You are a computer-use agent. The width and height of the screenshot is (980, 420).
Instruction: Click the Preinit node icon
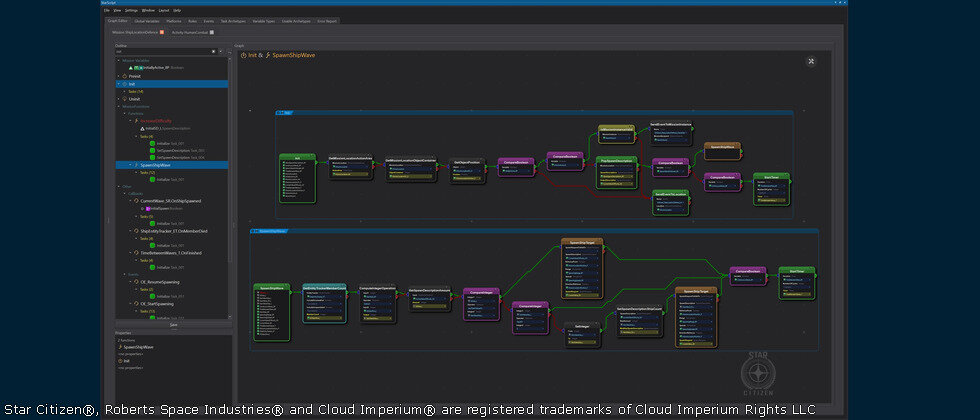click(124, 76)
